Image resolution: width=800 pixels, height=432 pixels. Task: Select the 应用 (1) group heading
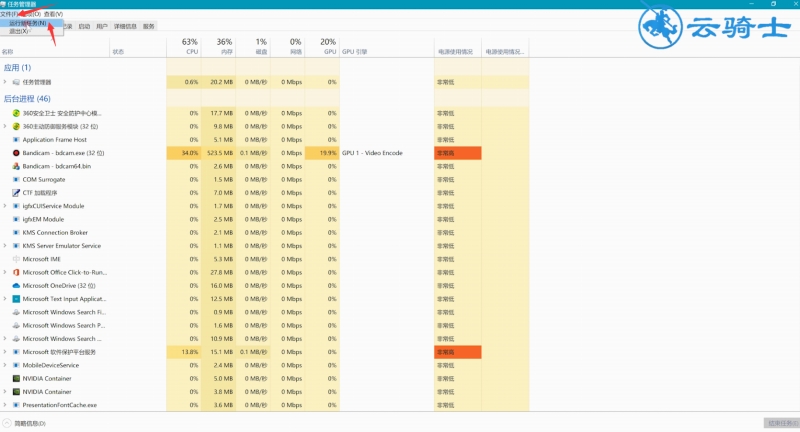pos(17,68)
